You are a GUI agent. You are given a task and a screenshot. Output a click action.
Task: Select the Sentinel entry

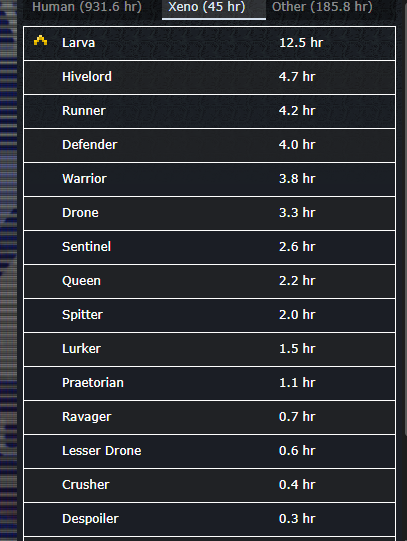tap(209, 247)
